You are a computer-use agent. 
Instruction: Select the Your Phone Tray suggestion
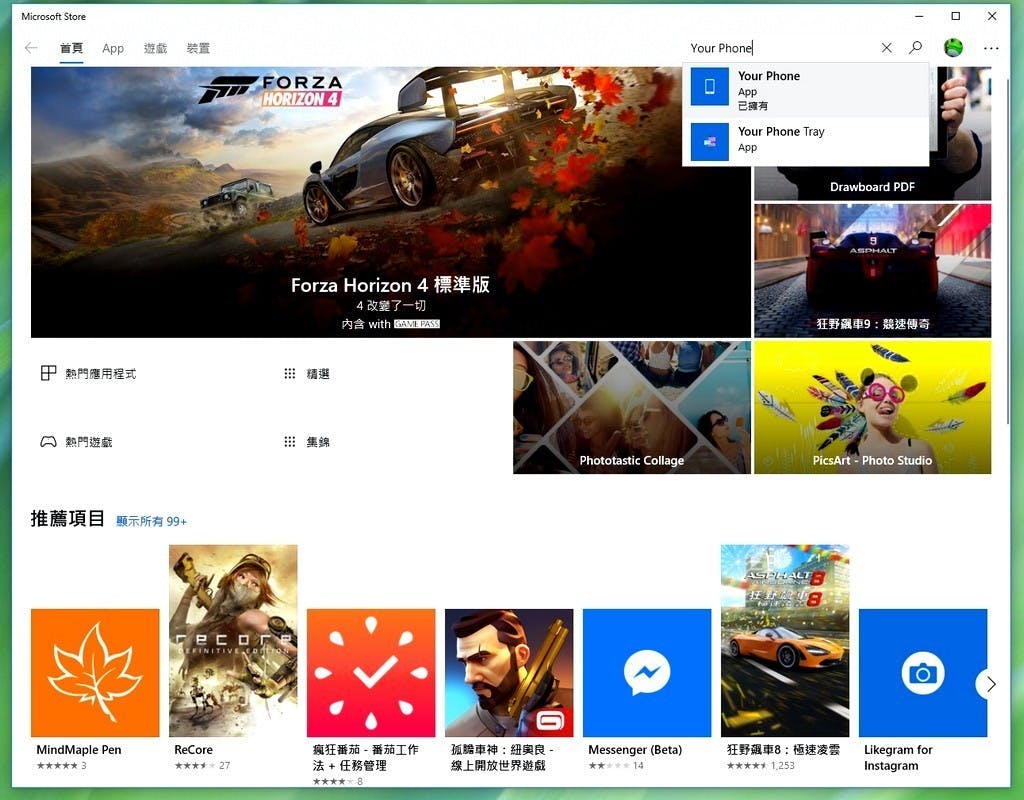(806, 141)
